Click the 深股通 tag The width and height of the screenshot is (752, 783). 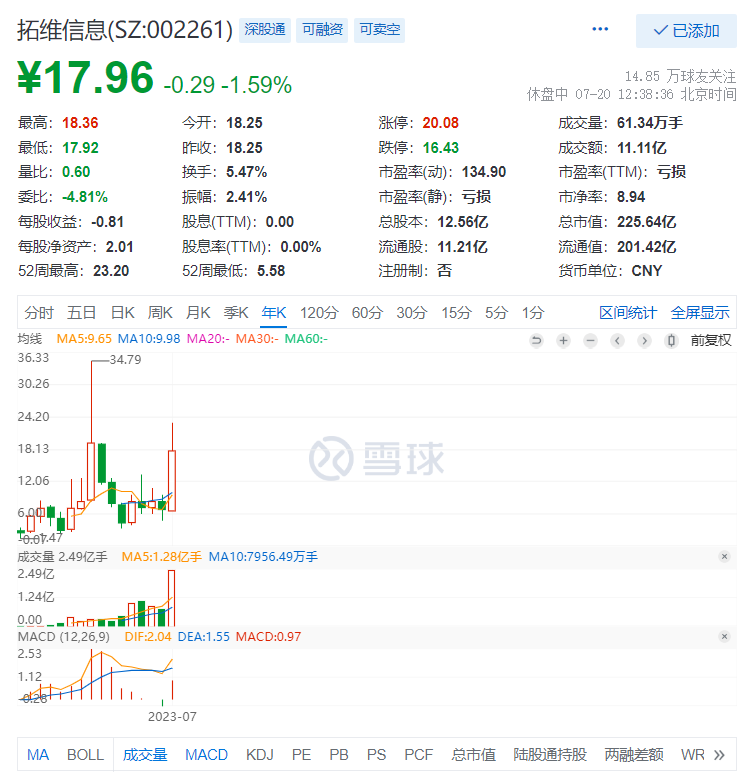pyautogui.click(x=265, y=30)
